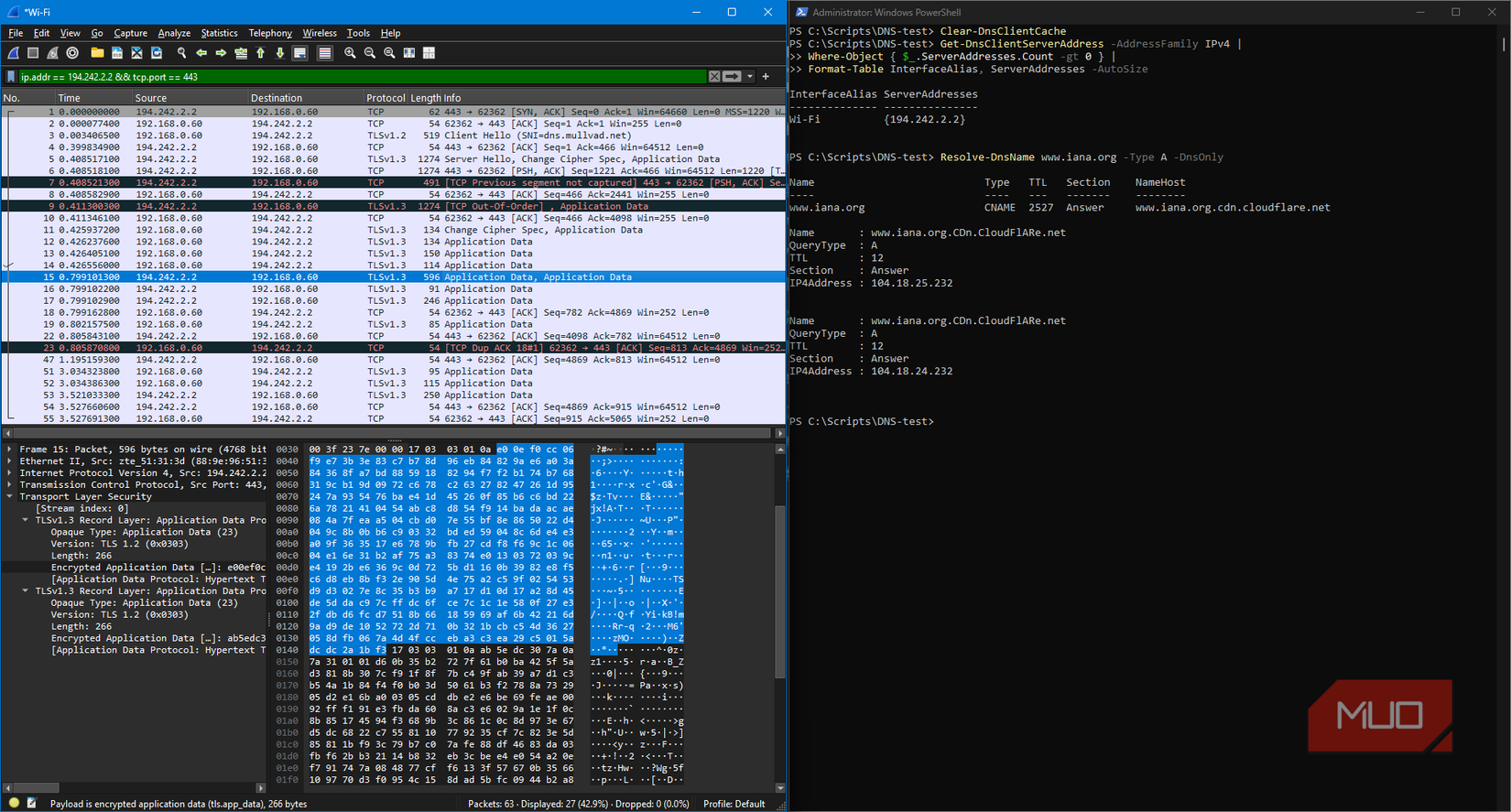
Task: Select the [Stream index: 0] tree line
Action: (82, 508)
